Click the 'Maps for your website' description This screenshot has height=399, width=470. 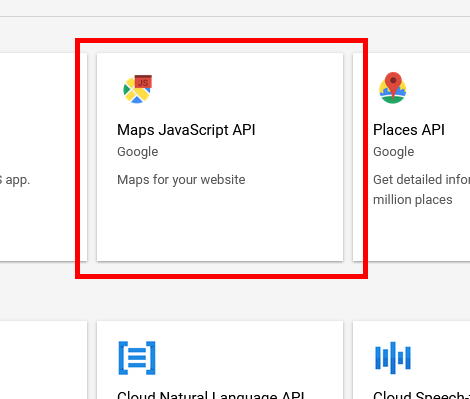pos(181,180)
